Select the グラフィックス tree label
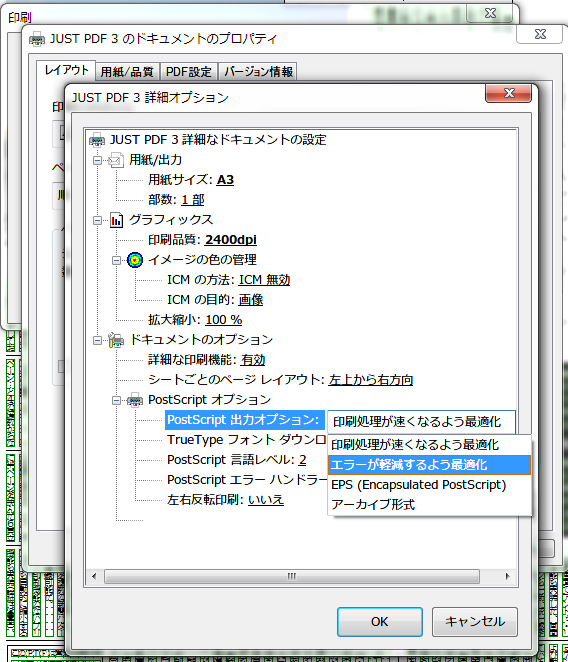Image resolution: width=568 pixels, height=662 pixels. [x=171, y=220]
